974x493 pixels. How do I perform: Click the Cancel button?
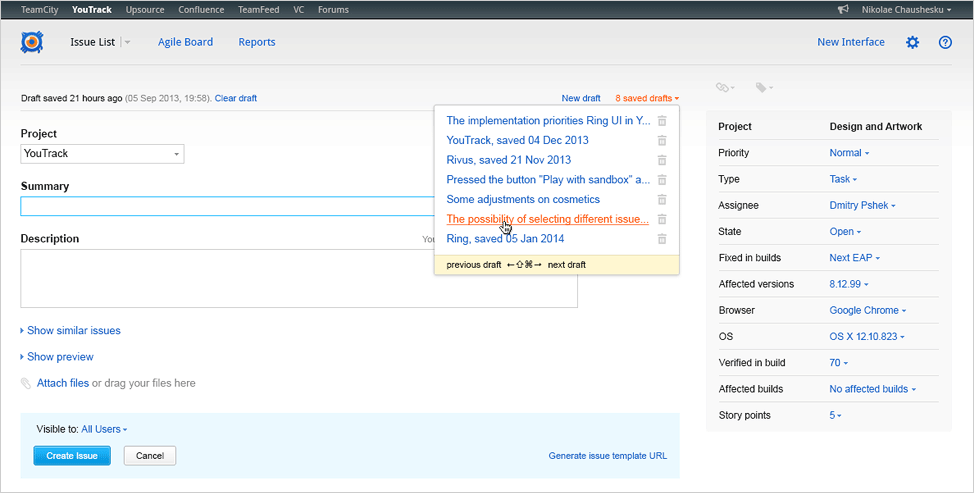pos(150,456)
